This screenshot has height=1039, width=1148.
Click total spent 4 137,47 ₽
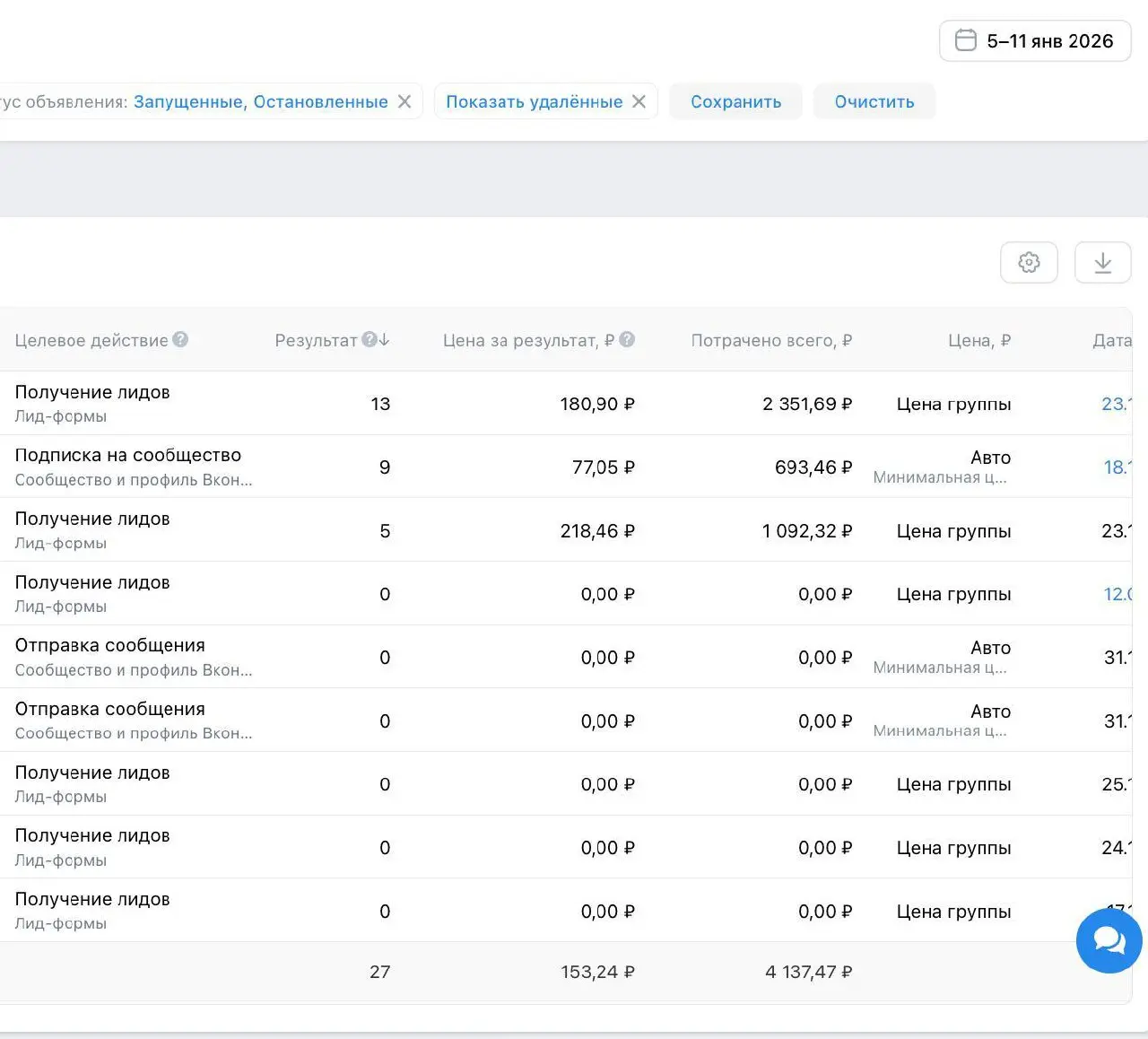(809, 973)
